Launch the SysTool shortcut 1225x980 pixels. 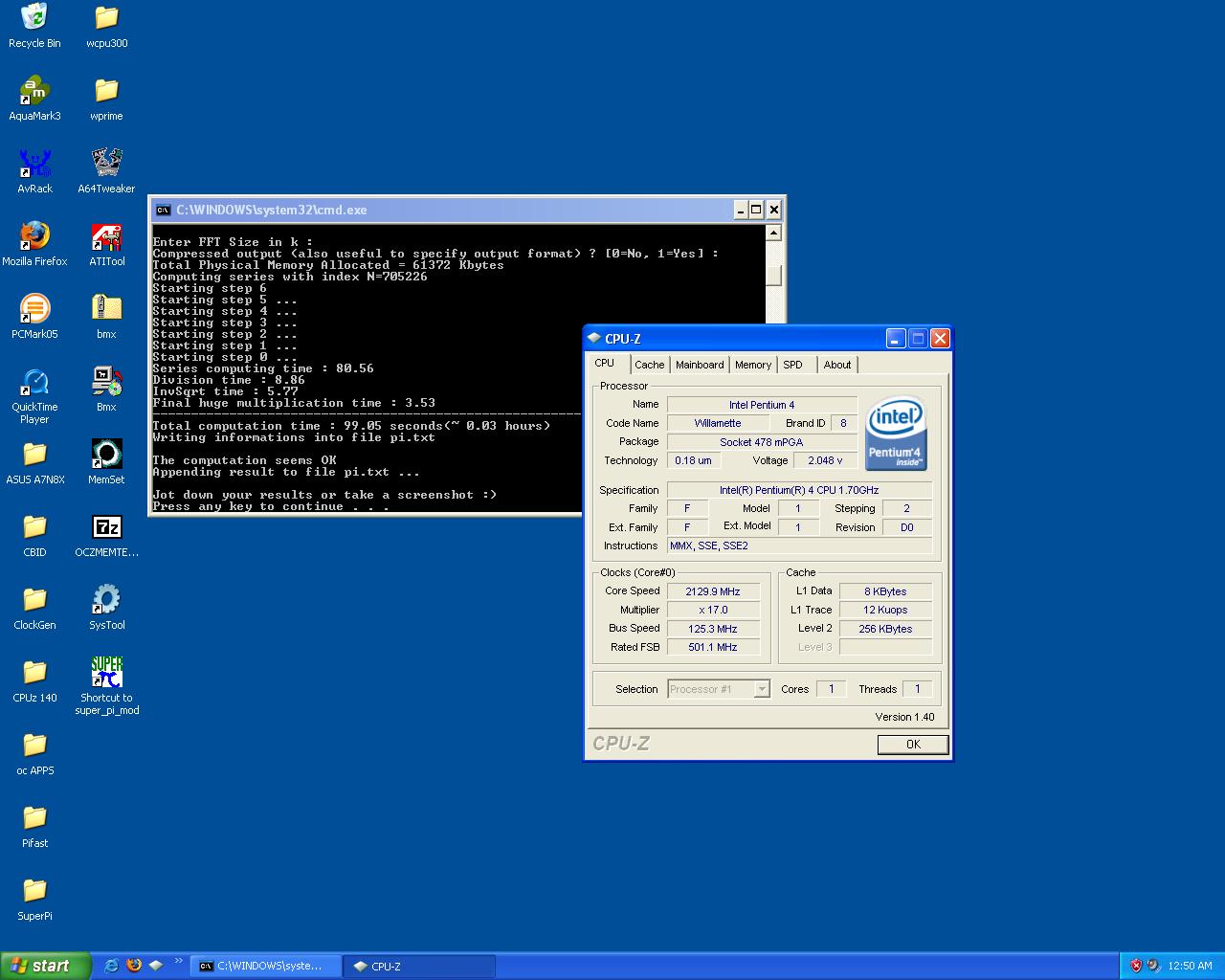(x=106, y=608)
